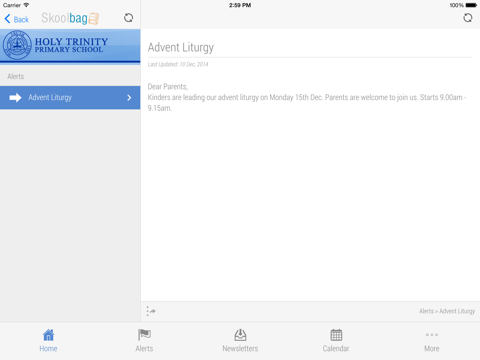Open the Newsletters tab
Screen dimensions: 480x360
click(240, 340)
